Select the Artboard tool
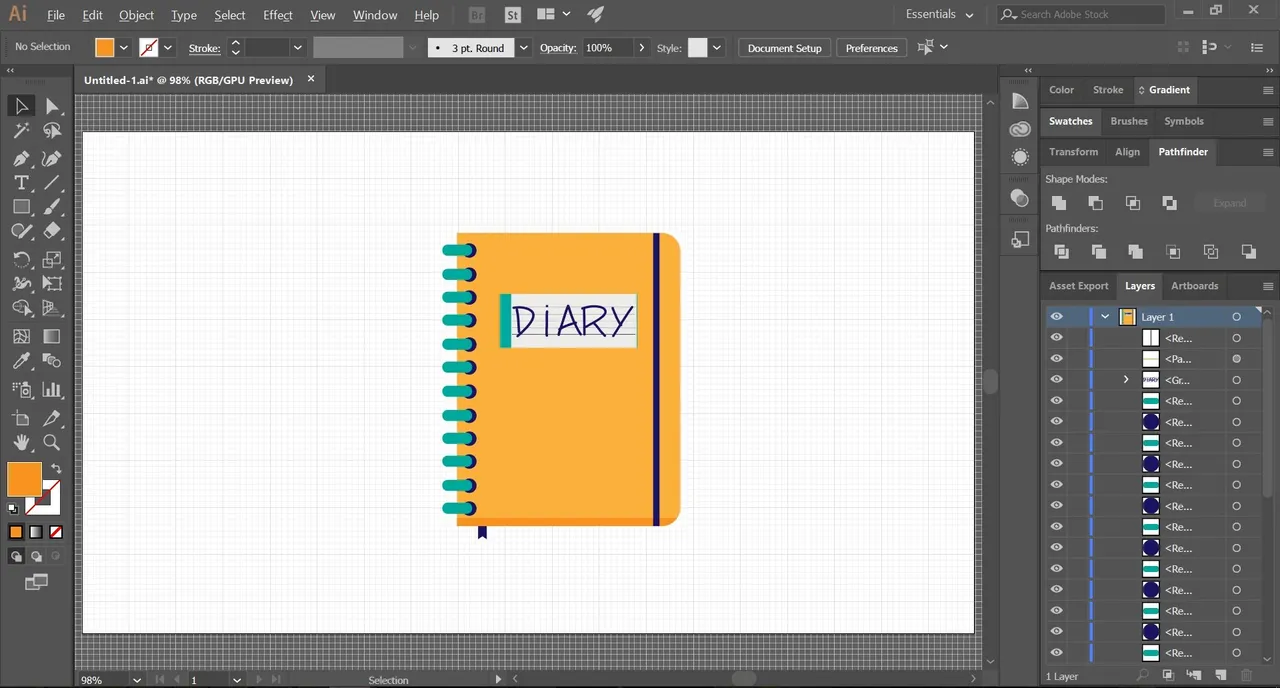The image size is (1280, 688). 21,418
